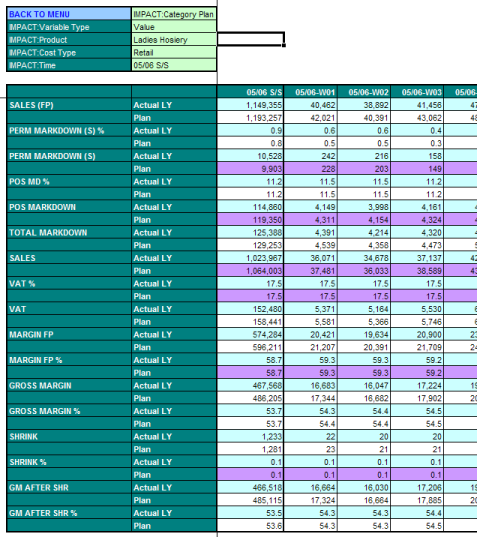Select cell value 10,528
The height and width of the screenshot is (537, 477).
[250, 156]
